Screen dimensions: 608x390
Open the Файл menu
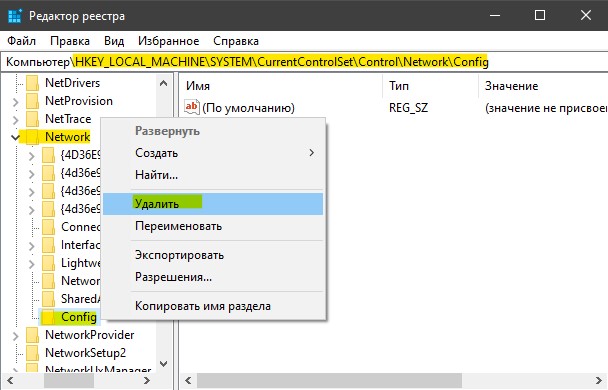21,41
